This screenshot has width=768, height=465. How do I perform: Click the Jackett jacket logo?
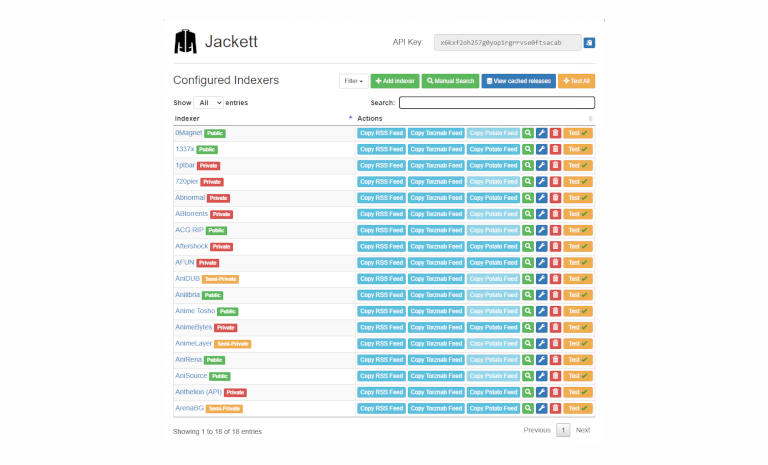pos(186,42)
